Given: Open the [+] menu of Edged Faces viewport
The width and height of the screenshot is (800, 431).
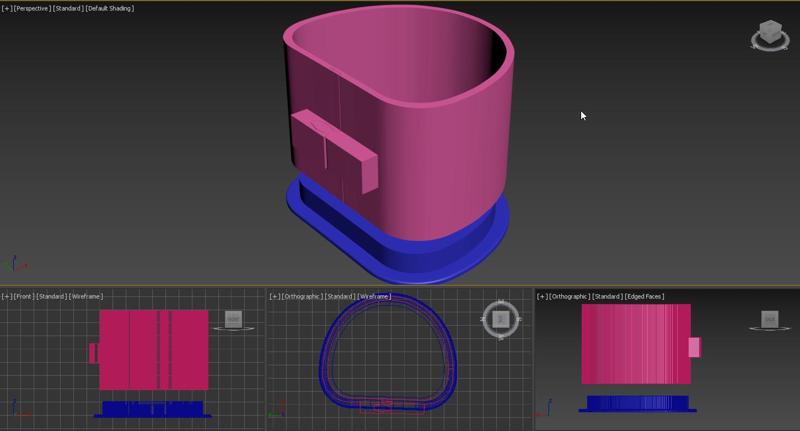Looking at the screenshot, I should [542, 296].
